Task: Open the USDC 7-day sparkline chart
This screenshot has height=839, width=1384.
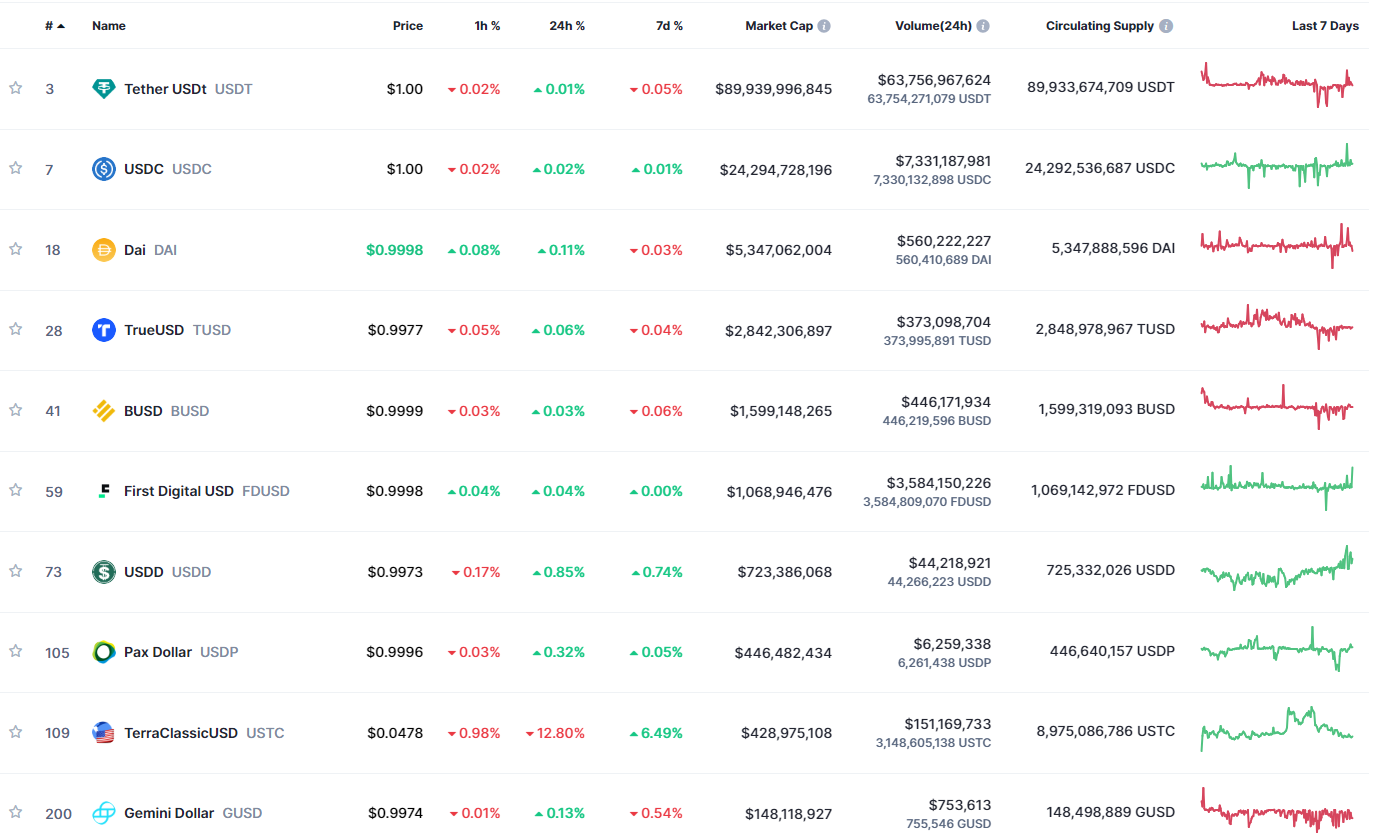Action: tap(1277, 166)
